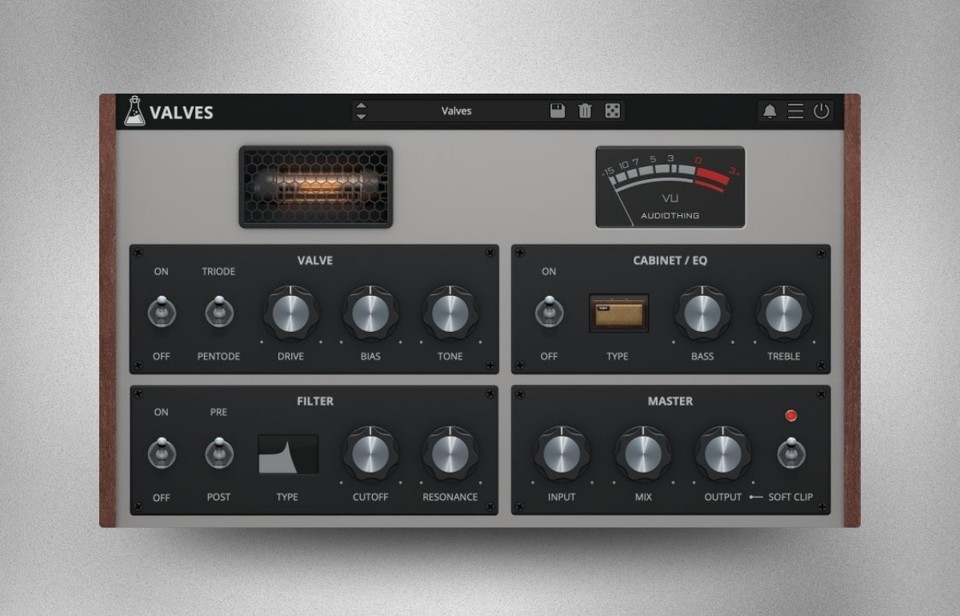Randomize parameters with the dice icon
This screenshot has width=960, height=616.
coord(612,110)
